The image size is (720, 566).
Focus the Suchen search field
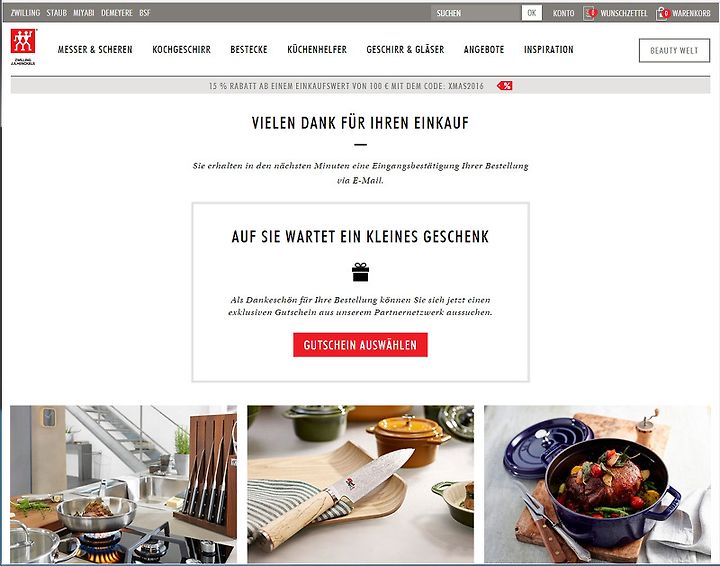click(x=476, y=13)
